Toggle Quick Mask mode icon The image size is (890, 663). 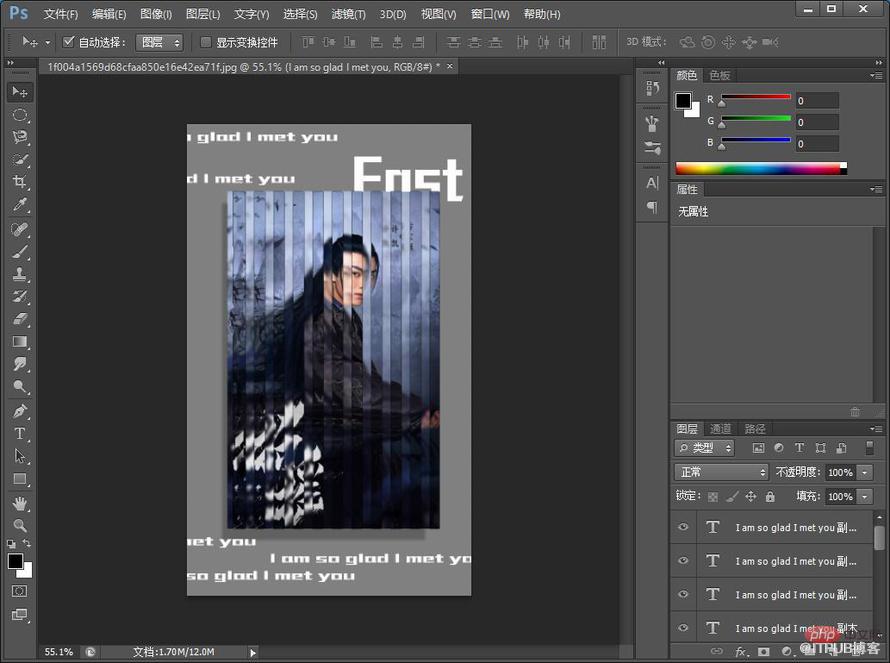(19, 591)
